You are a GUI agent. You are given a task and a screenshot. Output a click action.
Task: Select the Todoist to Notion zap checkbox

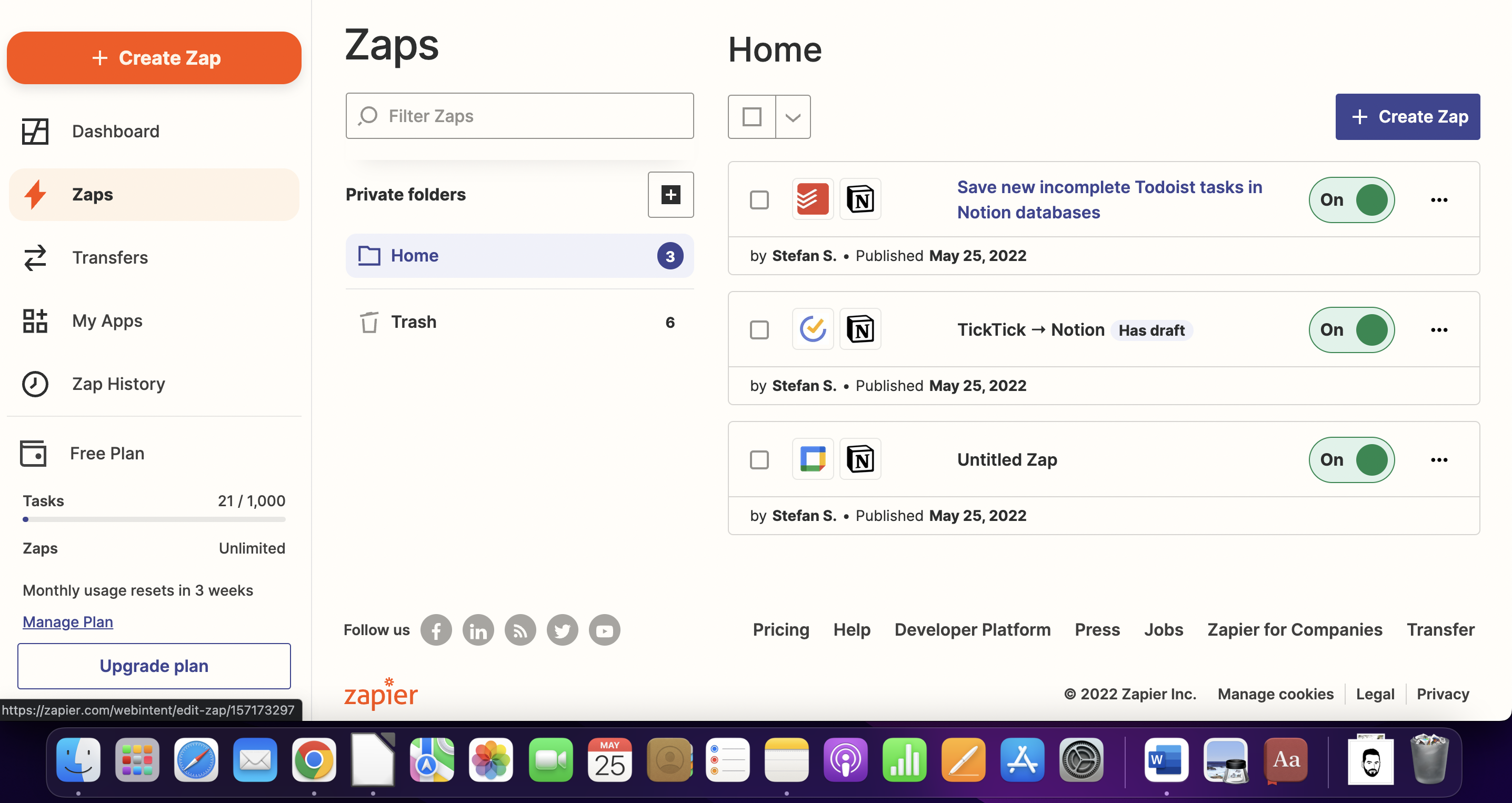[759, 199]
